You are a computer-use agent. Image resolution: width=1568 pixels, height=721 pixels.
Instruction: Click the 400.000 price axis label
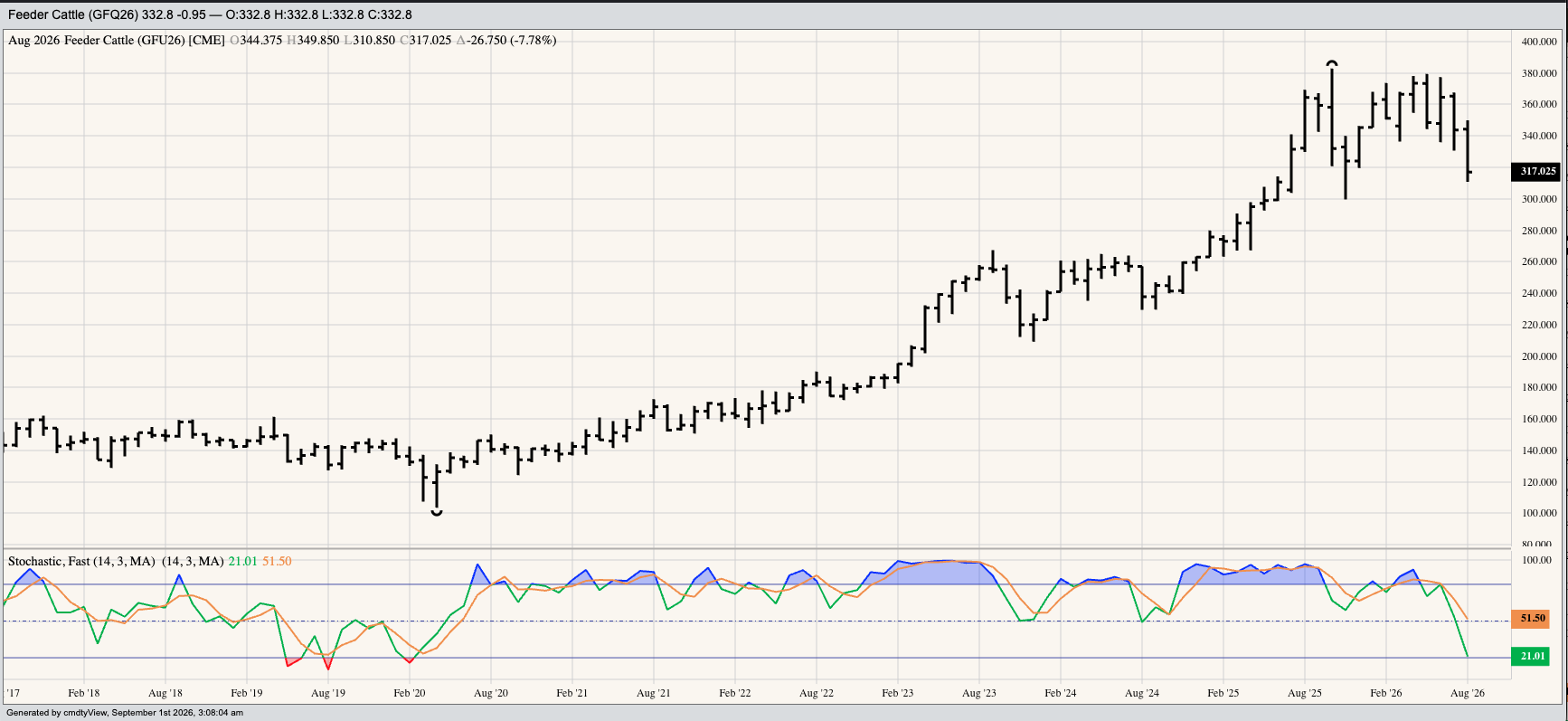click(x=1539, y=42)
